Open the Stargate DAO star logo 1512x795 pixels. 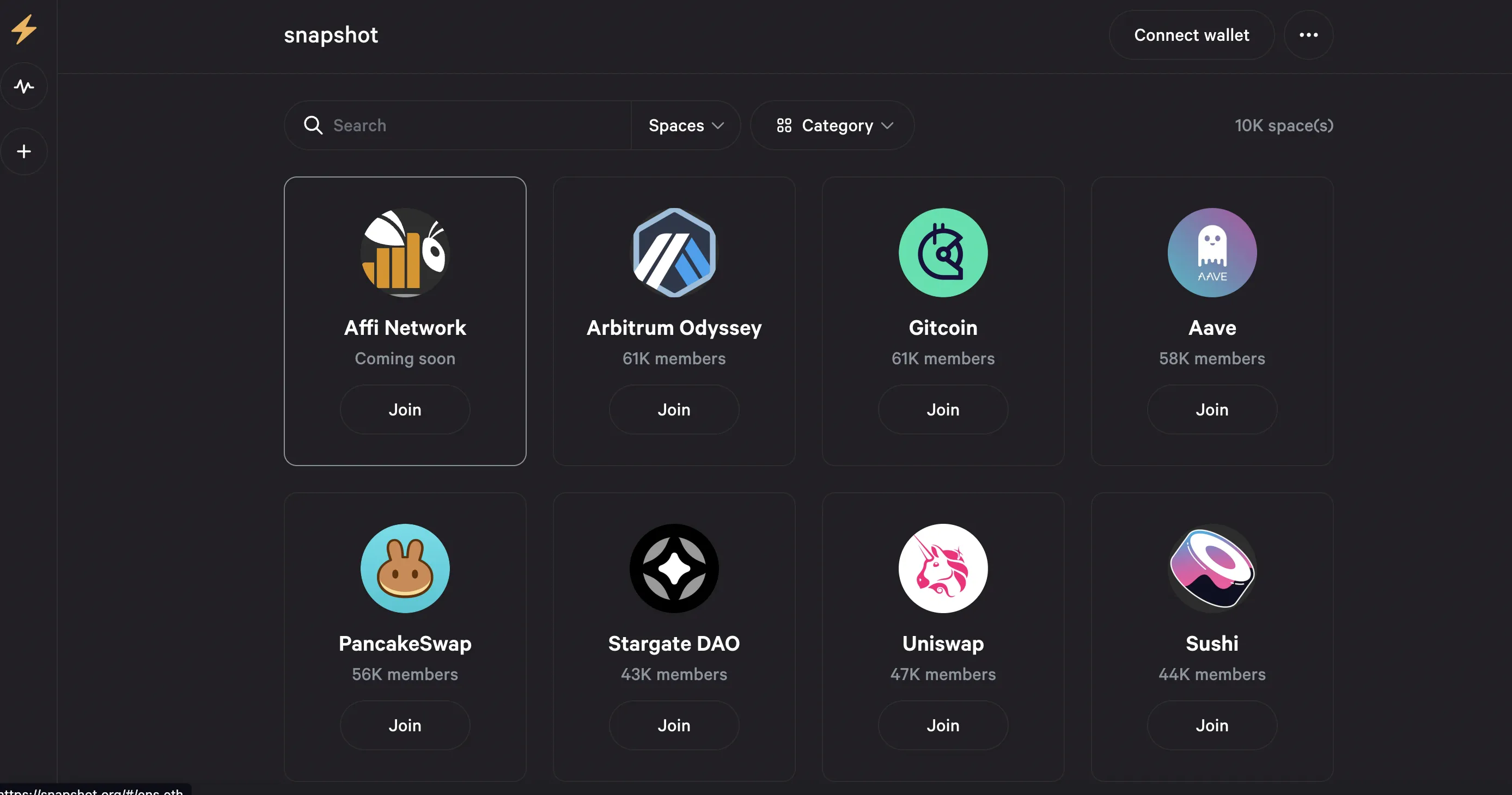tap(674, 568)
